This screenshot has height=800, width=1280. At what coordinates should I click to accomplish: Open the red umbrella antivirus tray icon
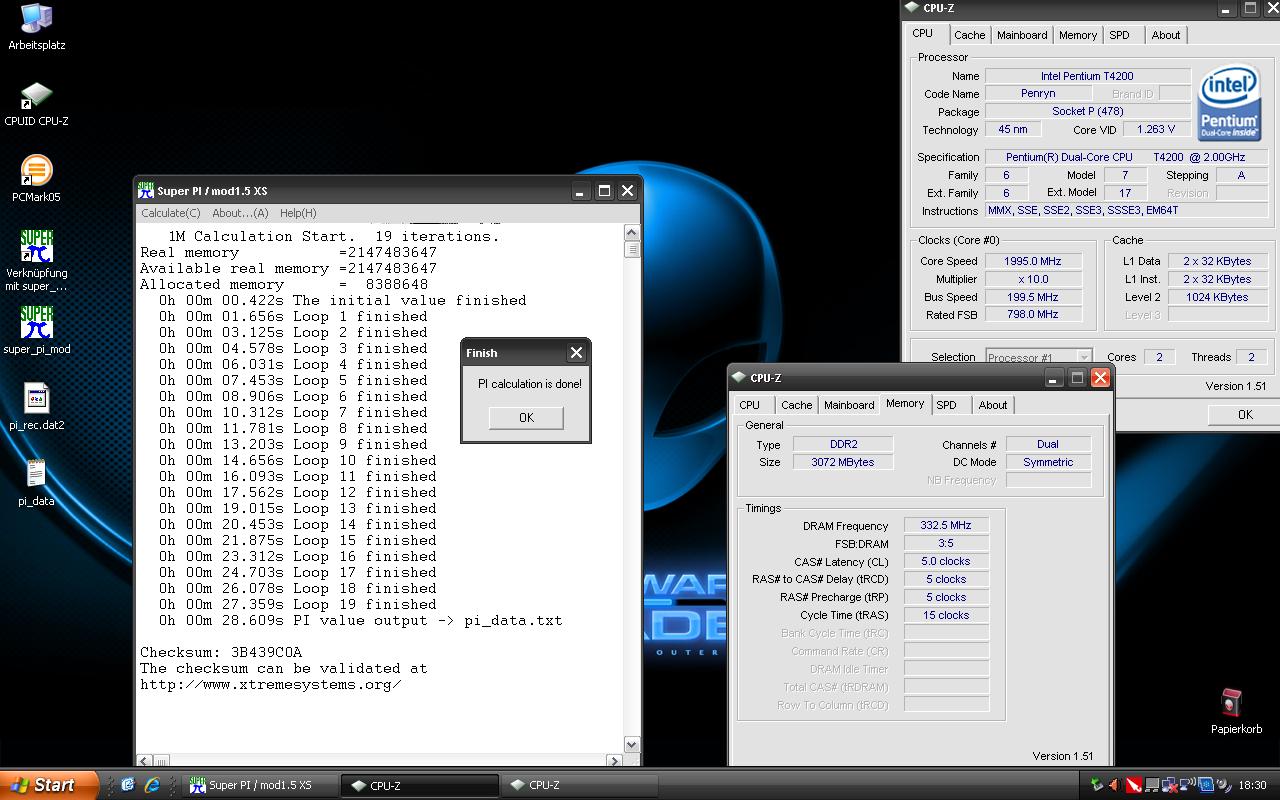tap(1133, 785)
